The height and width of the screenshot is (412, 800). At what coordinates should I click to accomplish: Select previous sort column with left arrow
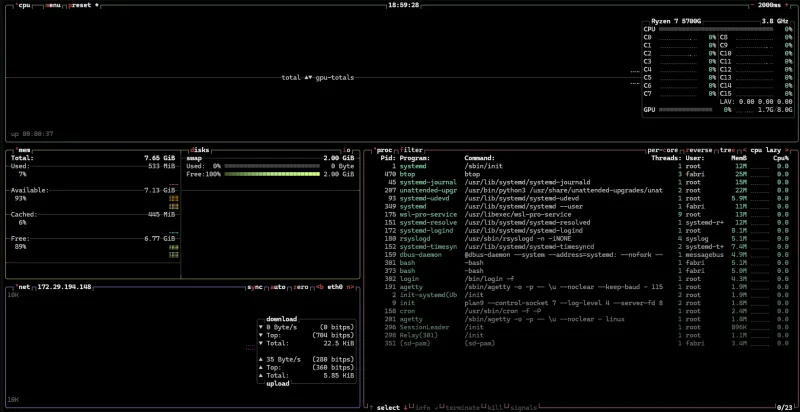pyautogui.click(x=745, y=150)
